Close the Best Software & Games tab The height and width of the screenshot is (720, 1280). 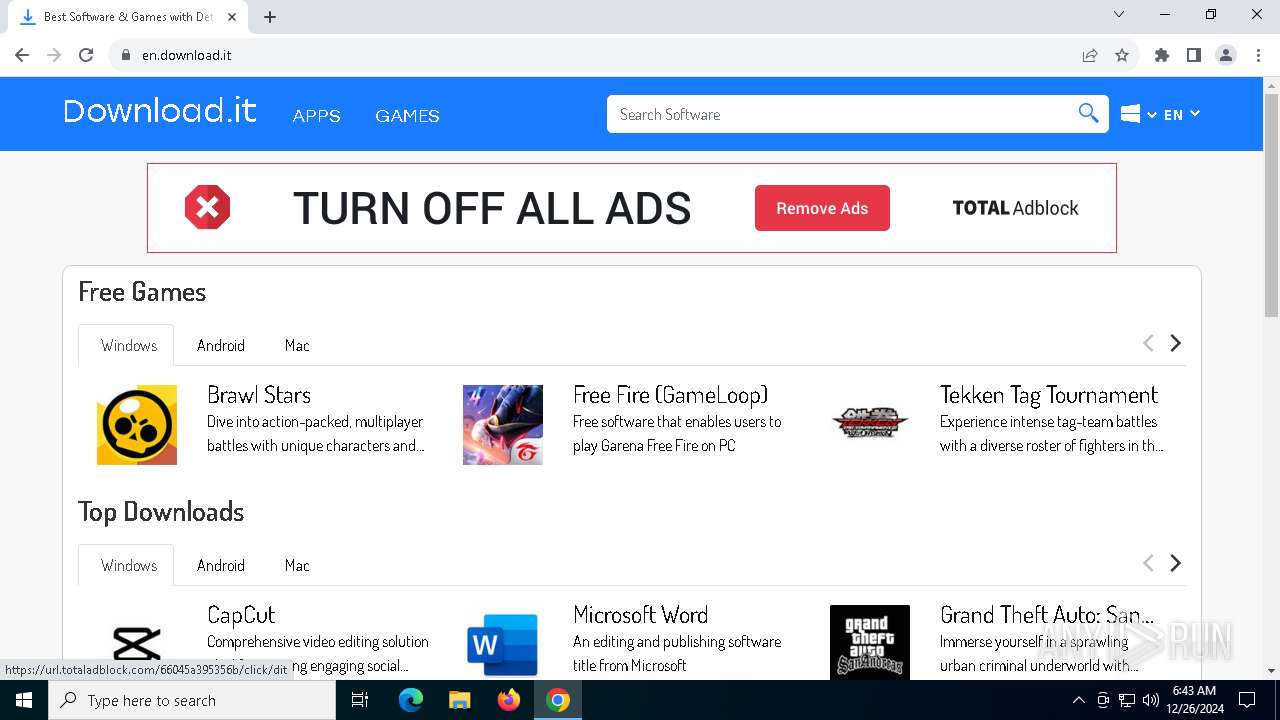coord(232,16)
